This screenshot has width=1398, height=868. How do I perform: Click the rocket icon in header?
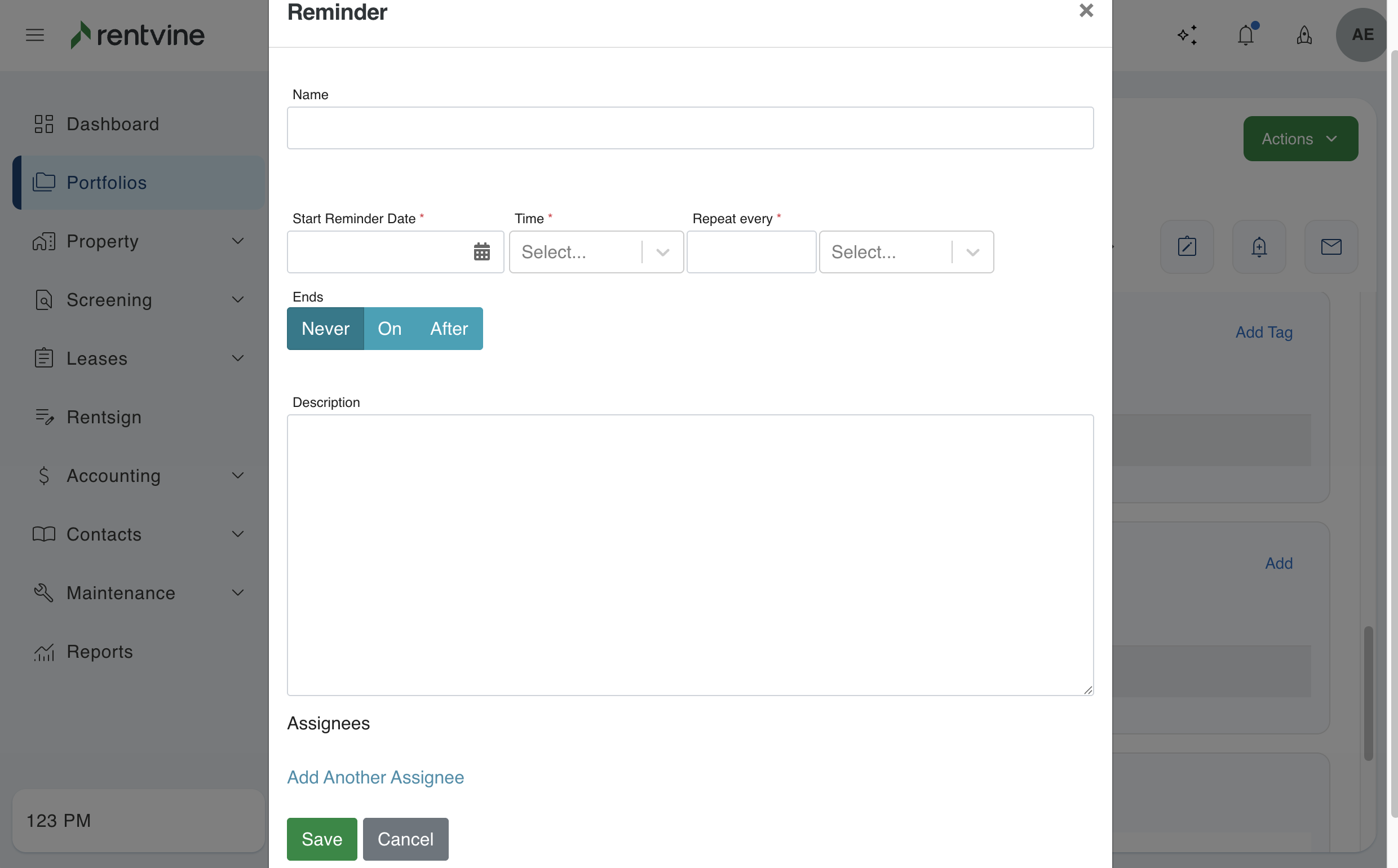1304,35
